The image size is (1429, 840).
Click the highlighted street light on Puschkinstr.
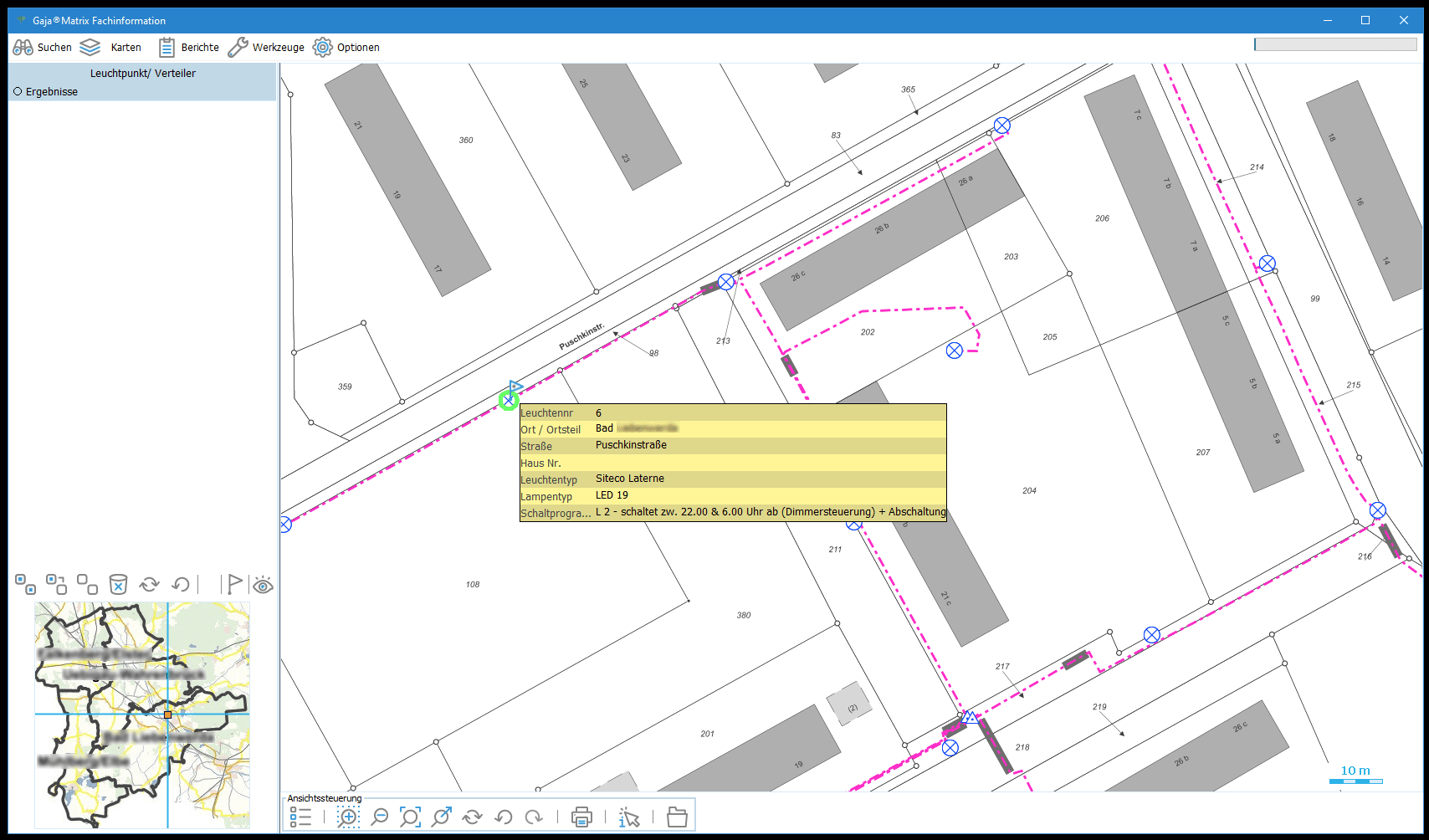508,401
